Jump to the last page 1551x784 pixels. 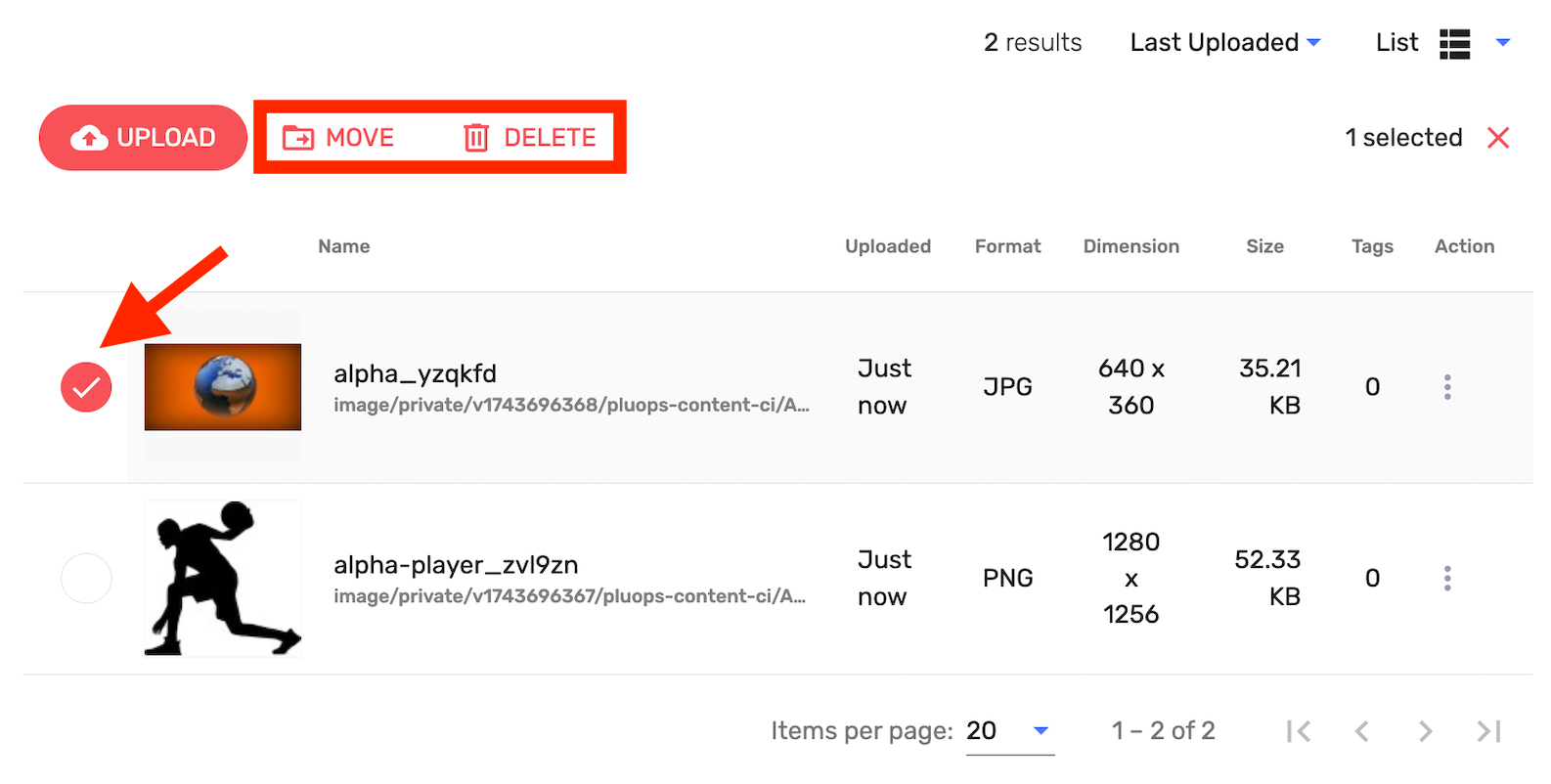point(1488,731)
